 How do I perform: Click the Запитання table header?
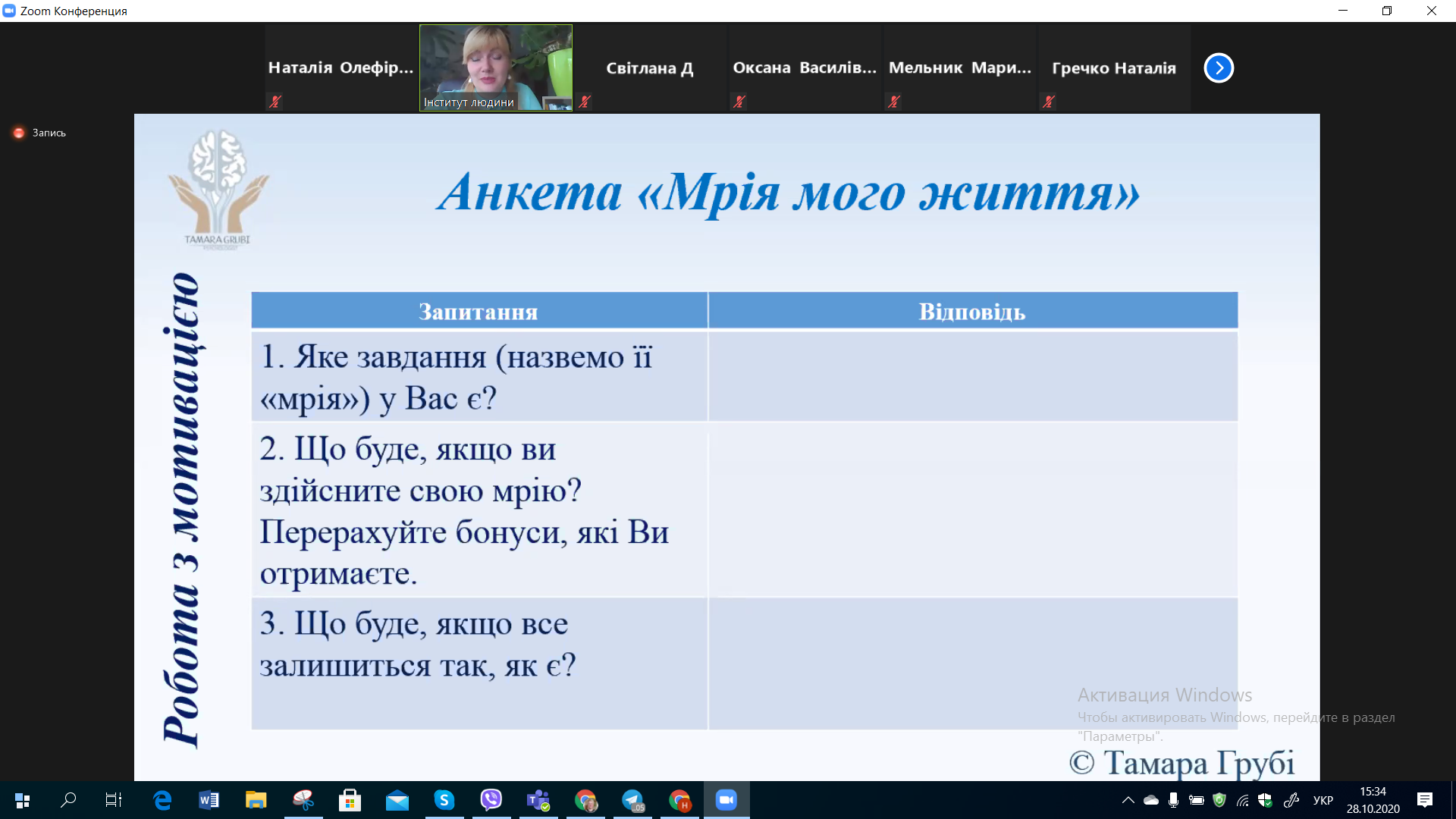[x=479, y=312]
